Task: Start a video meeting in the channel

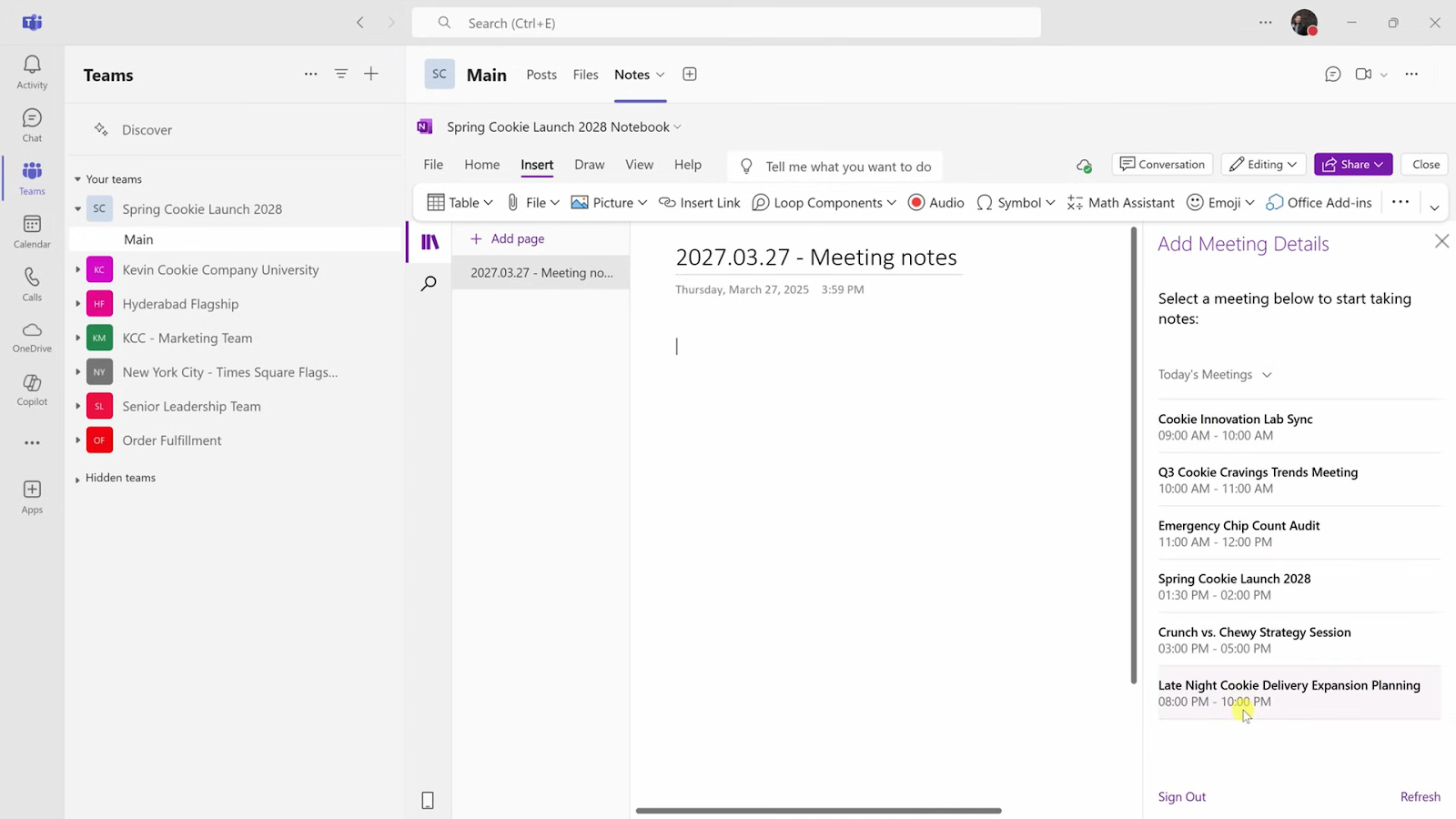Action: coord(1363,75)
